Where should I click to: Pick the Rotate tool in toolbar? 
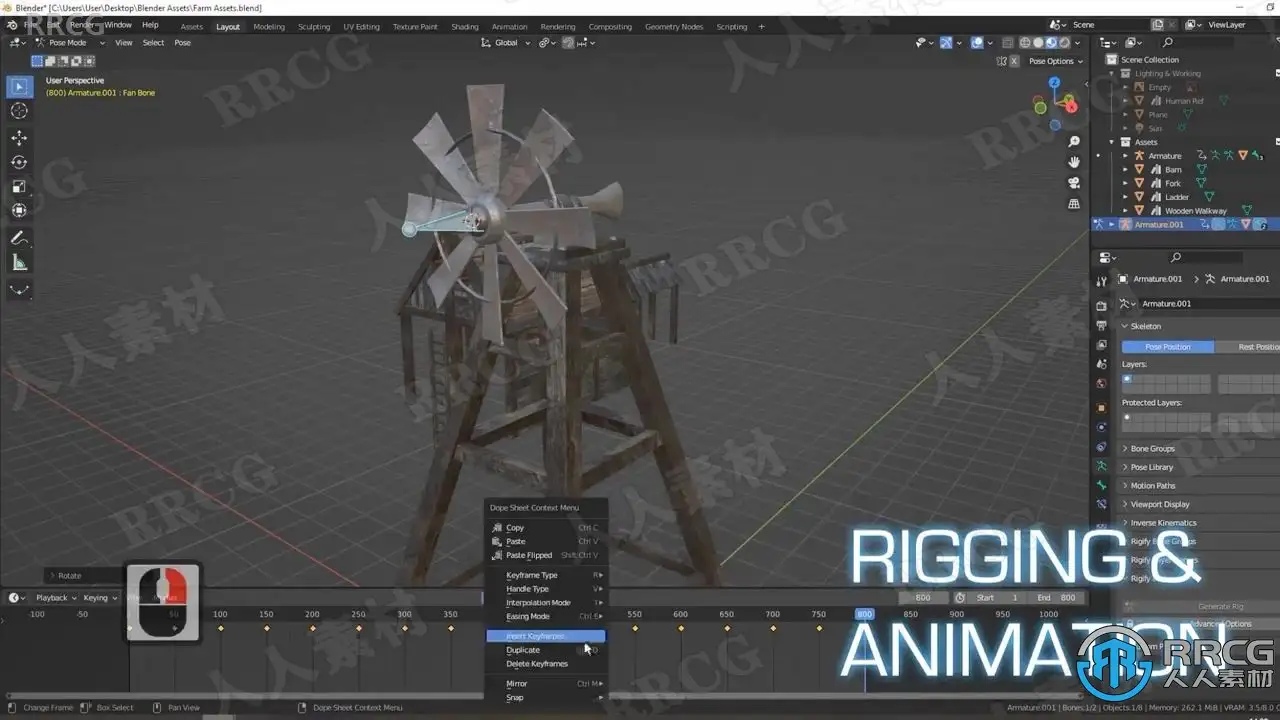19,162
